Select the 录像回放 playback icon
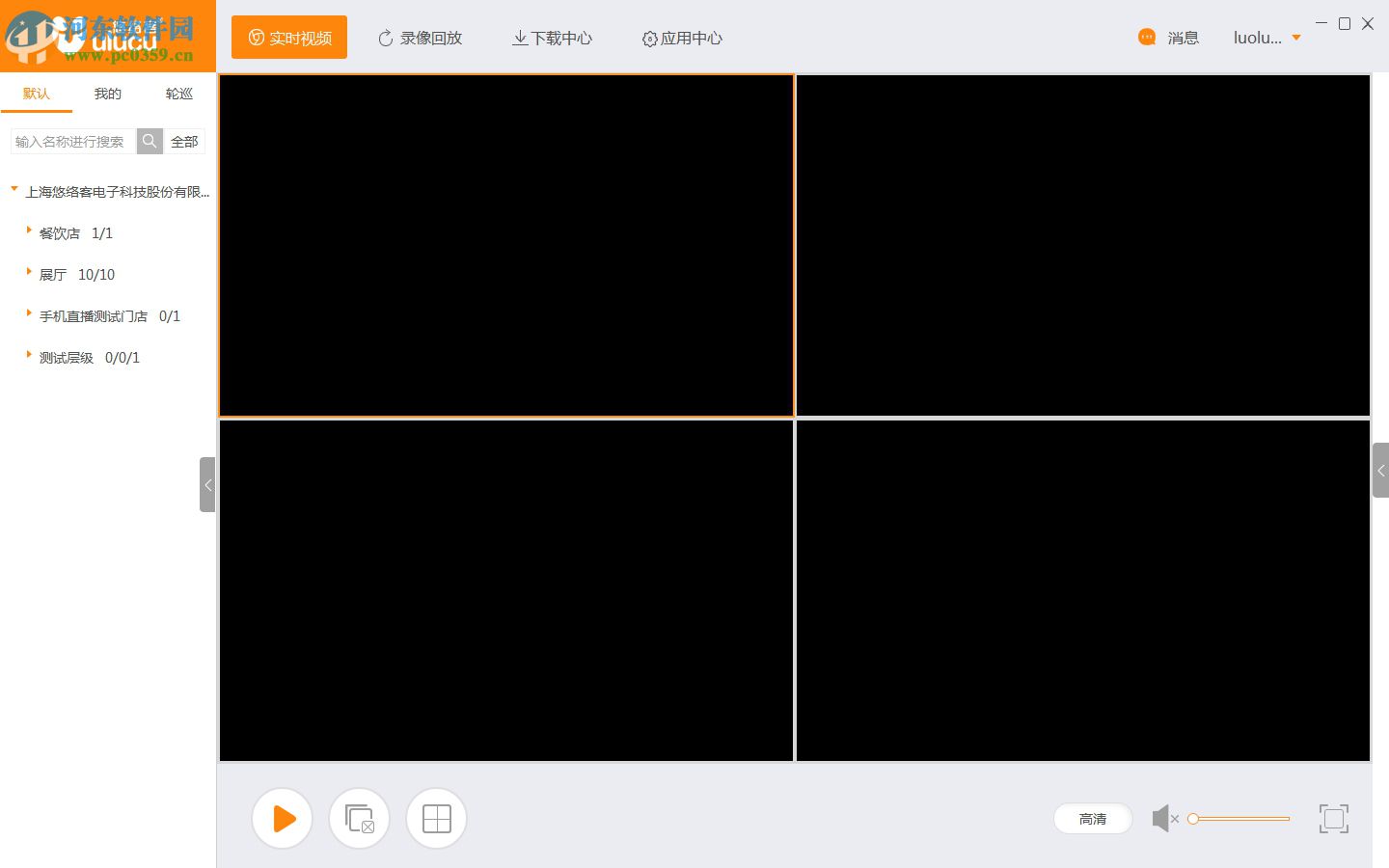1389x868 pixels. (419, 38)
